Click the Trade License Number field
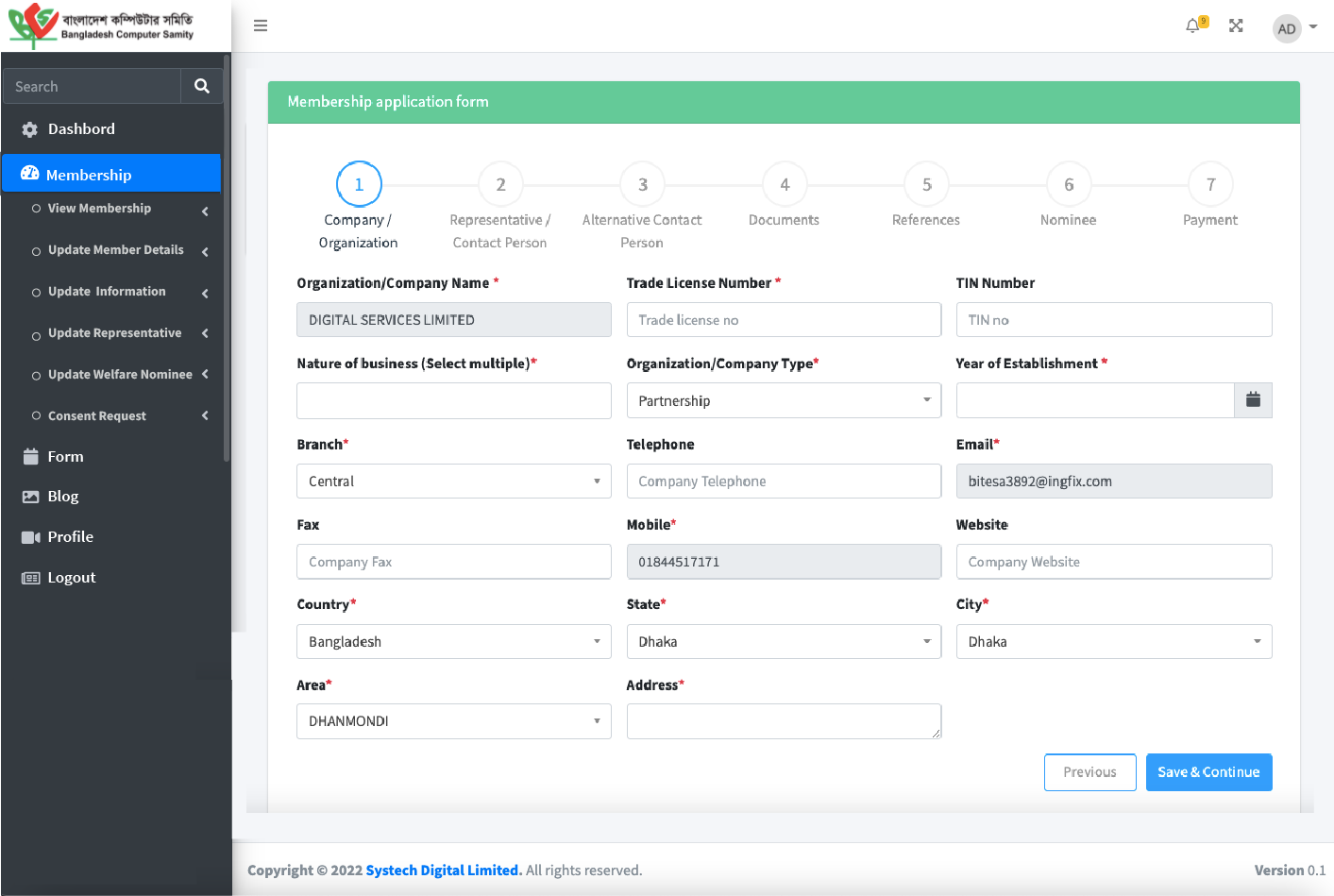This screenshot has height=896, width=1334. pyautogui.click(x=783, y=320)
